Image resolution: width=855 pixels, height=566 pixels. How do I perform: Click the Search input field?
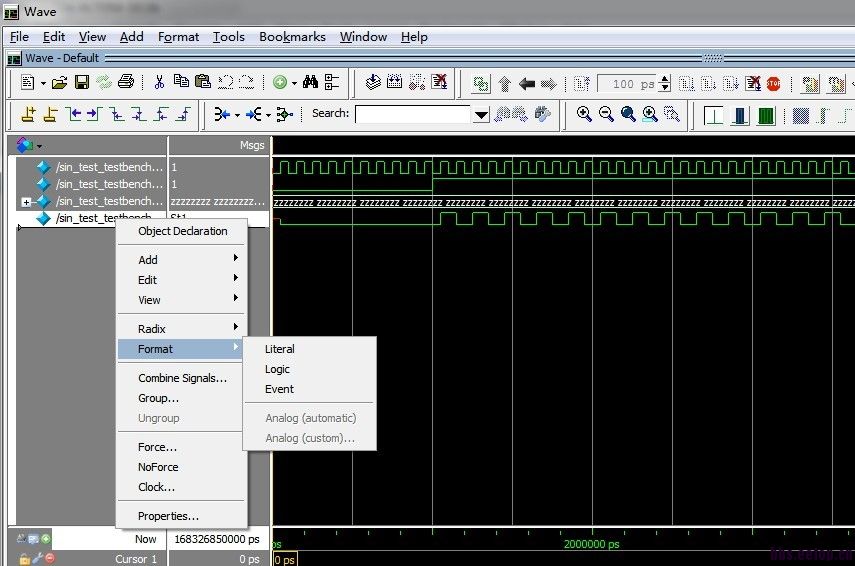coord(413,115)
